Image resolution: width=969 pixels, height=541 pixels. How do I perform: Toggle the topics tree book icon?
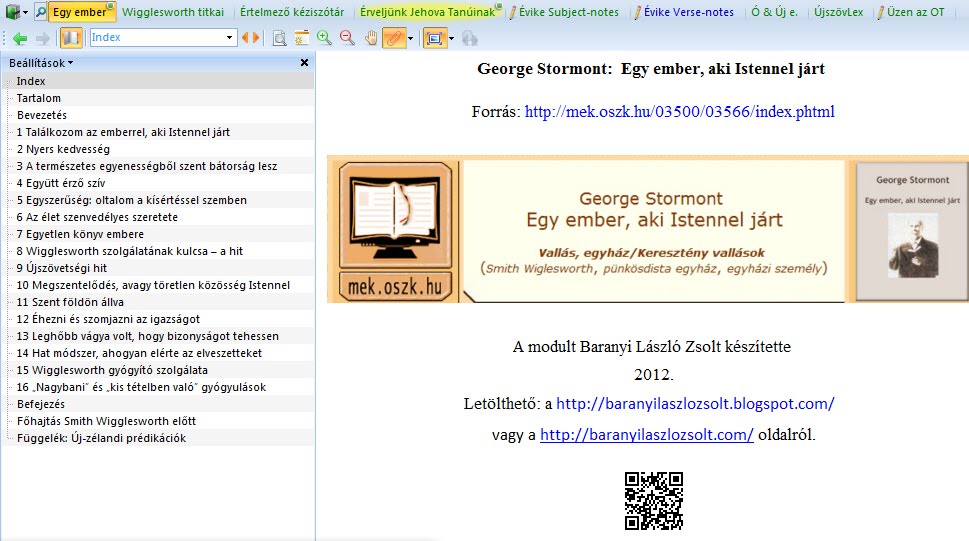[x=72, y=38]
